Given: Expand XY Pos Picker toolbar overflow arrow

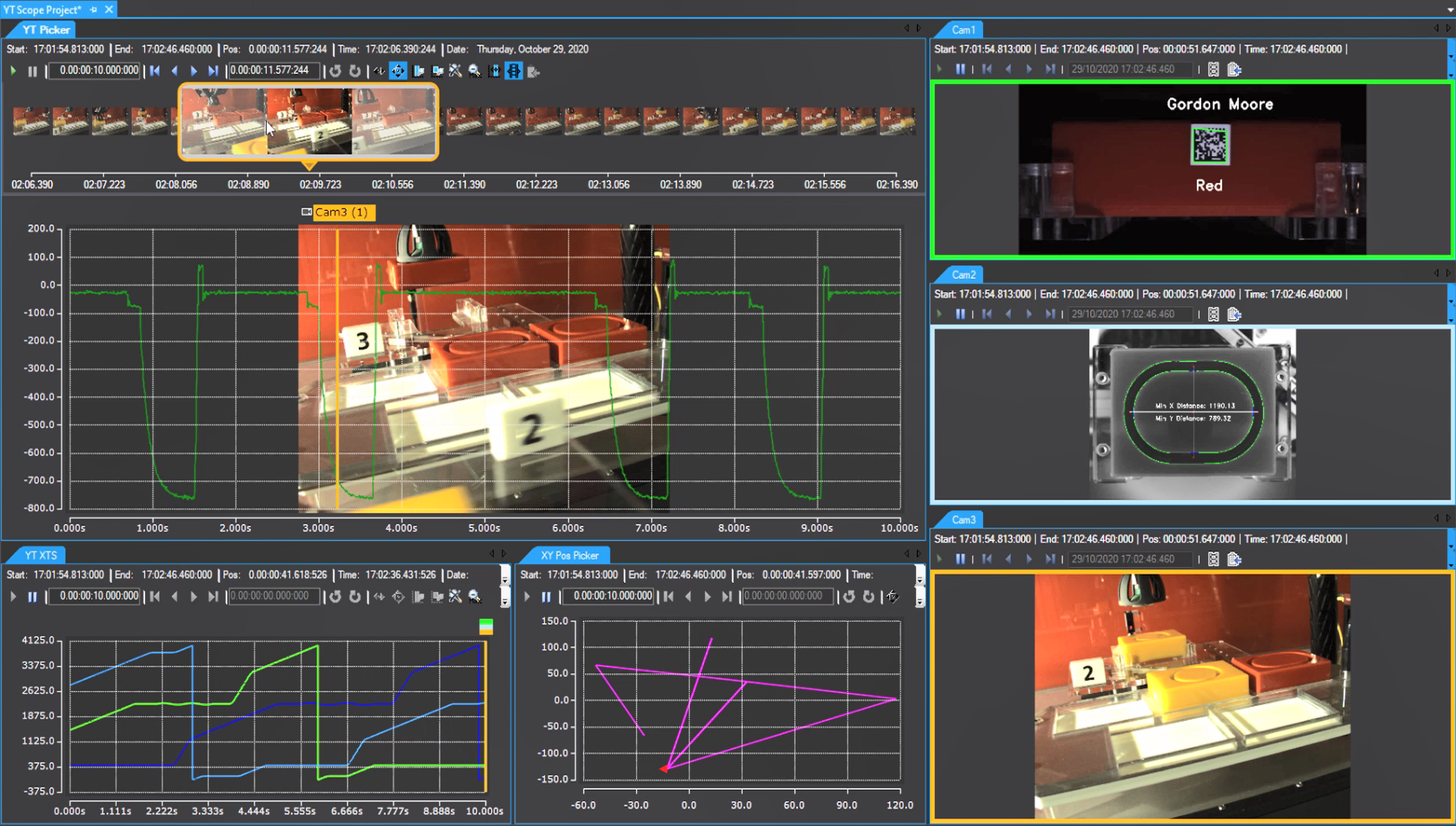Looking at the screenshot, I should coord(920,598).
